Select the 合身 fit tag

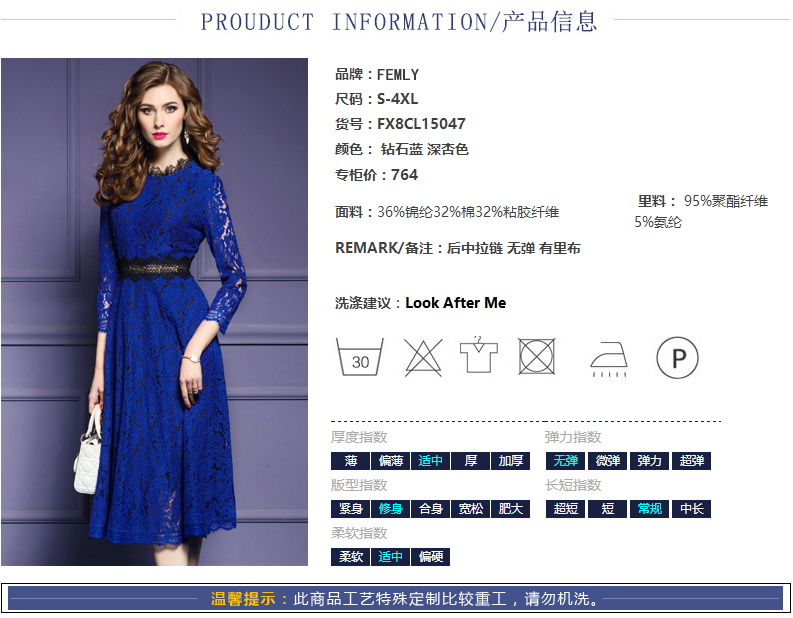pos(430,509)
